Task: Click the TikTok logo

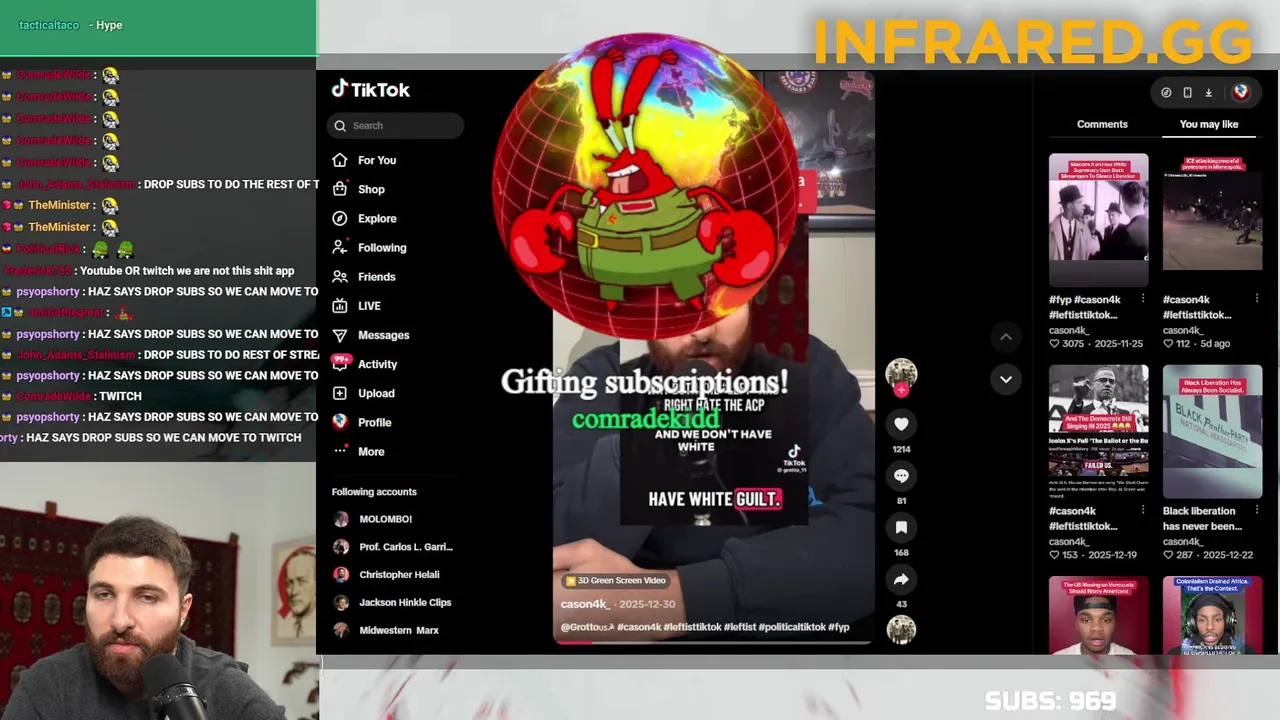Action: coord(370,89)
